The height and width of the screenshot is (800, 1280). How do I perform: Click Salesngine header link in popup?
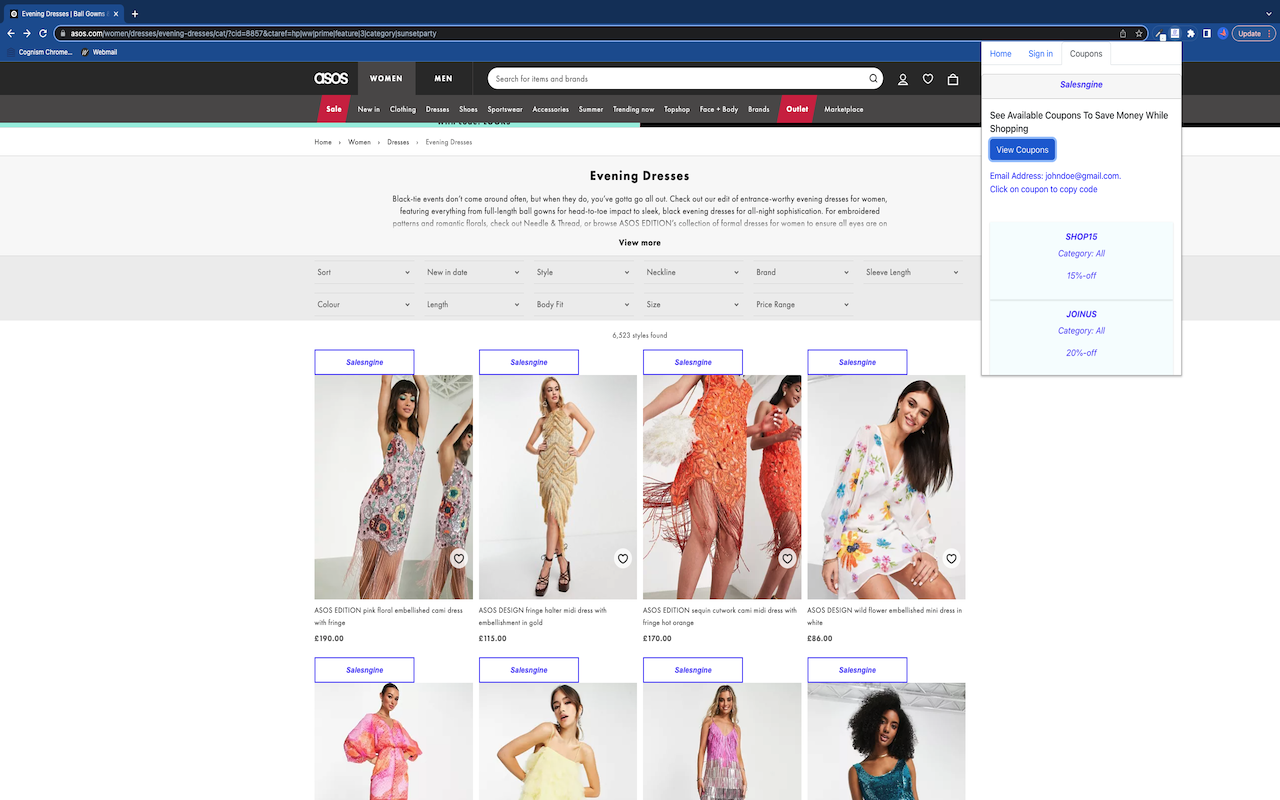click(1081, 85)
